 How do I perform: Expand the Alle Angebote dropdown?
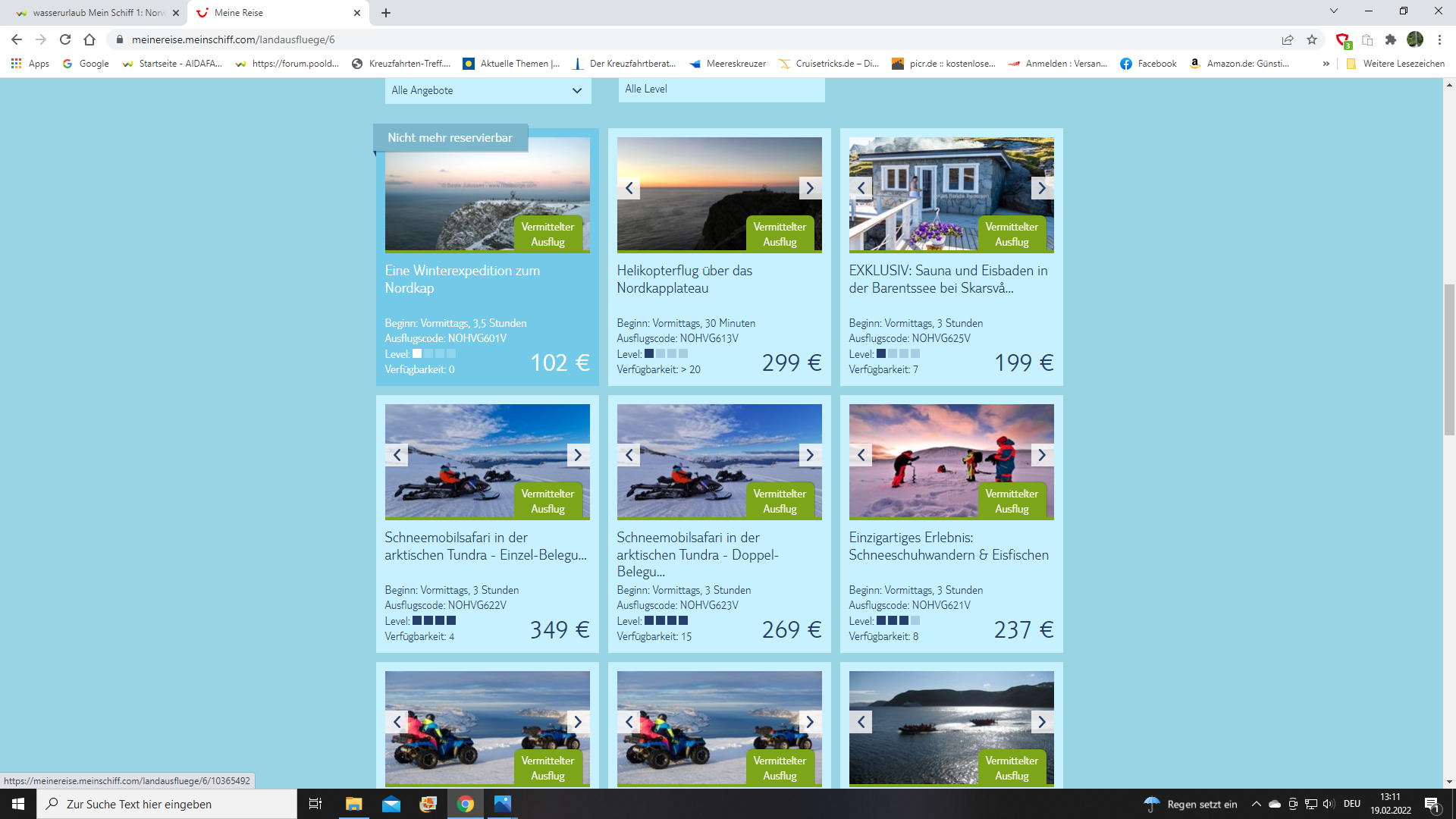click(x=488, y=90)
